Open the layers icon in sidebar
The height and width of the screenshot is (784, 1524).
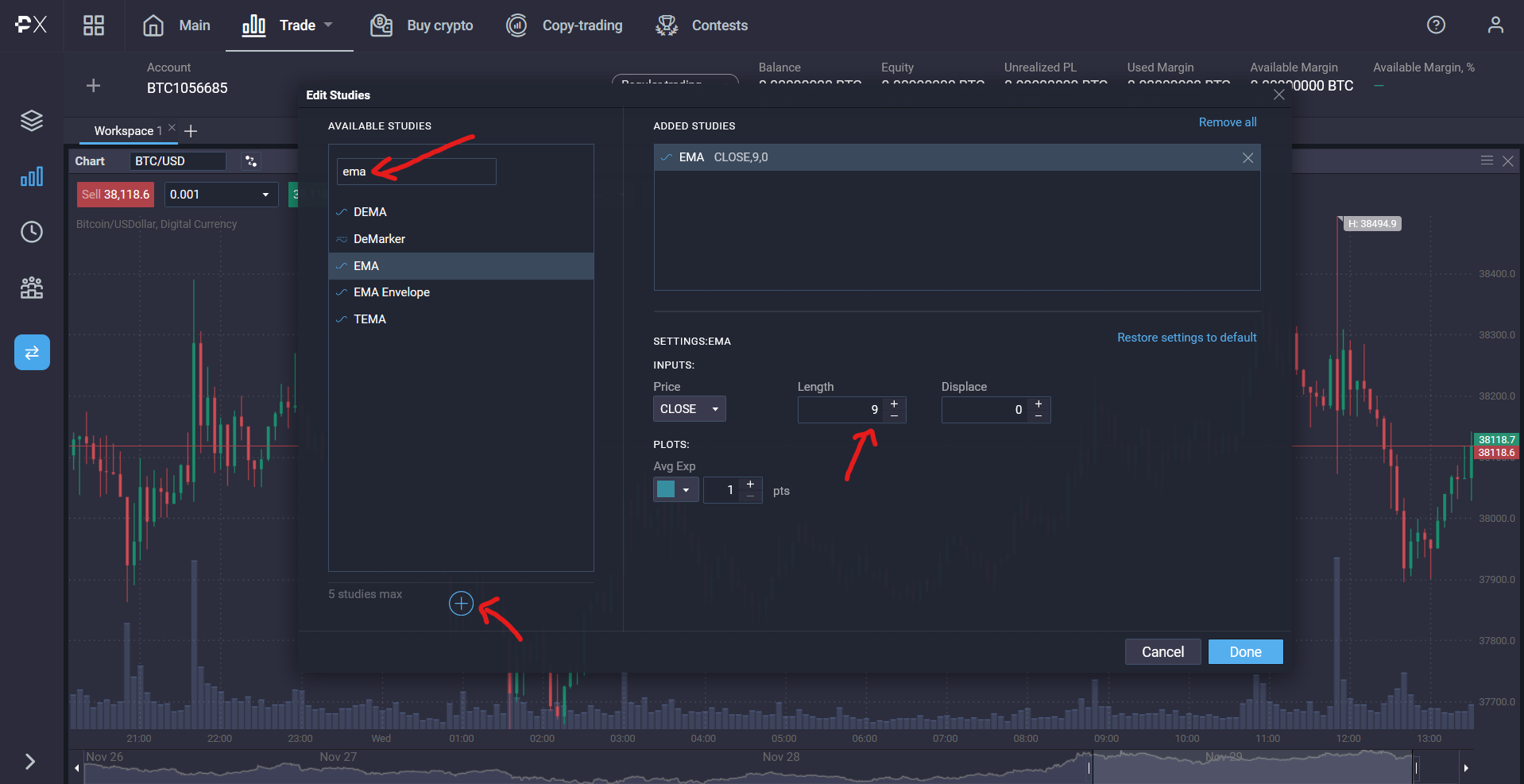click(32, 121)
